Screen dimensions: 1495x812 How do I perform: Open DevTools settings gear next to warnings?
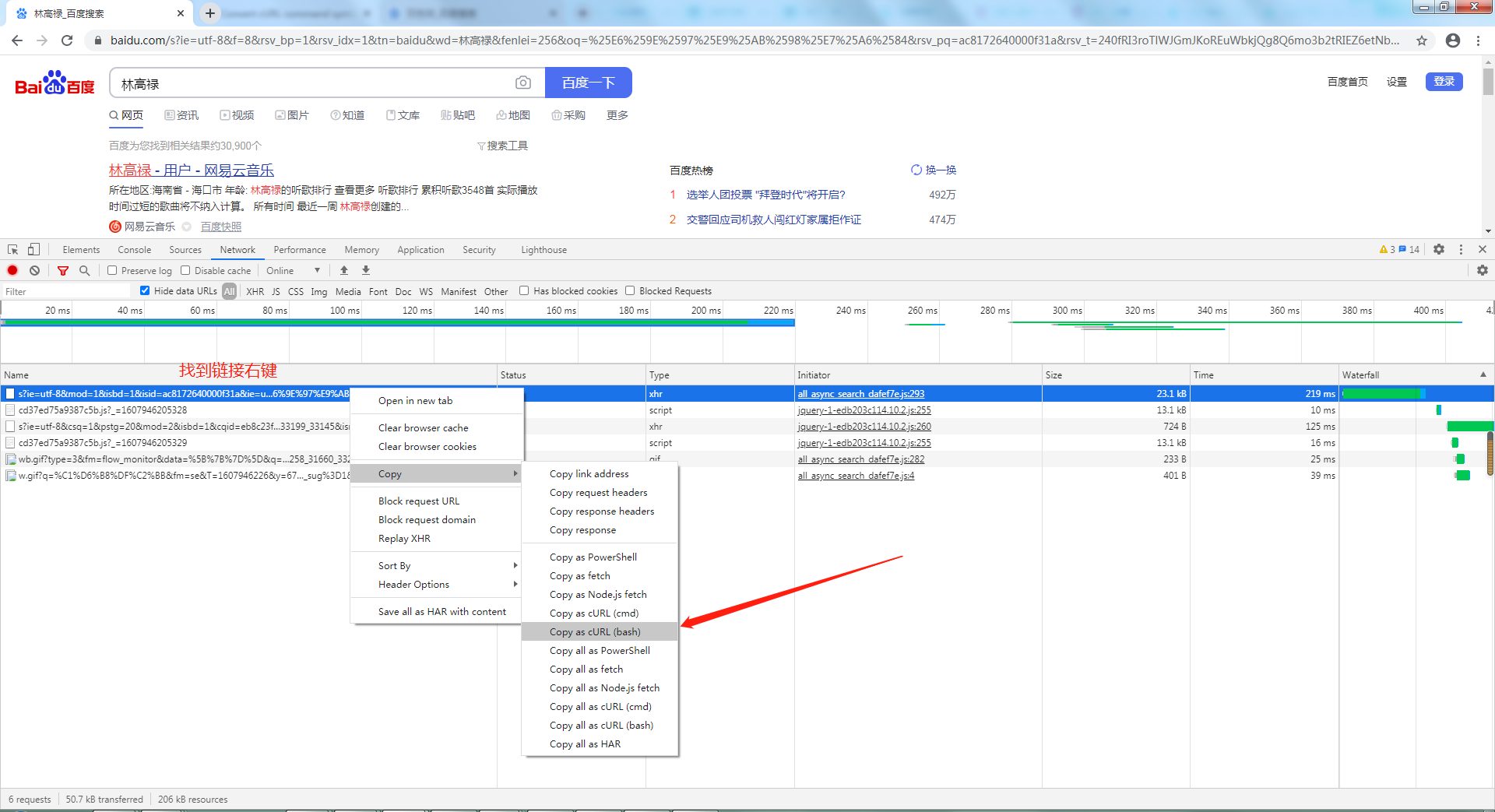pos(1439,249)
